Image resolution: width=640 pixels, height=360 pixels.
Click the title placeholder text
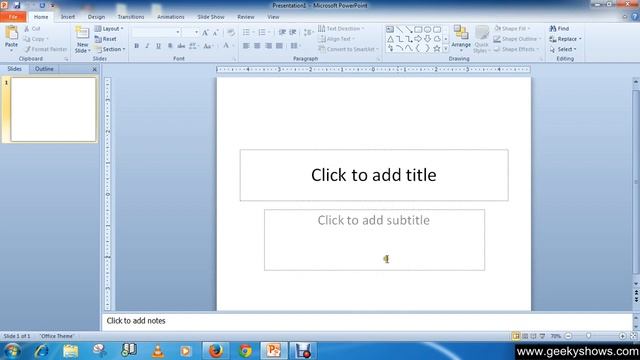(373, 175)
